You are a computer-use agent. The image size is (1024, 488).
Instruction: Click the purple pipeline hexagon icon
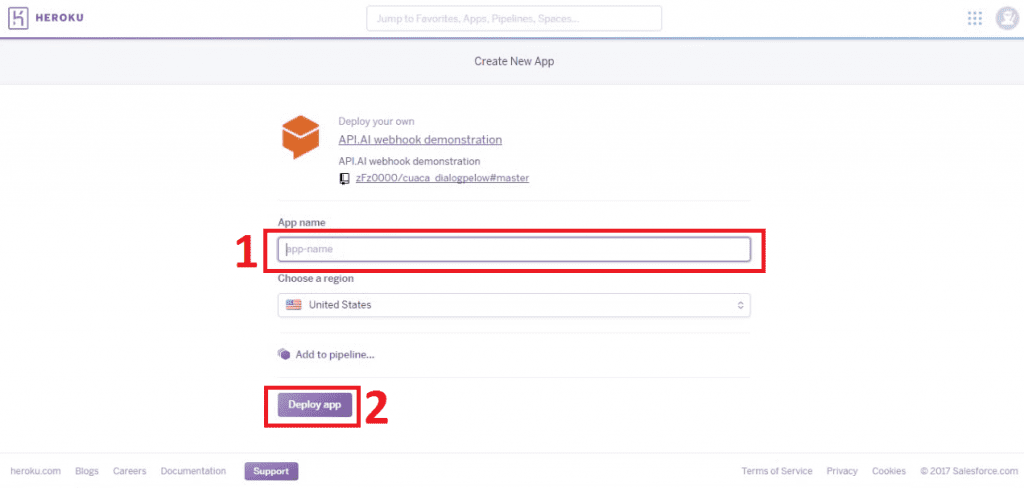(x=284, y=354)
